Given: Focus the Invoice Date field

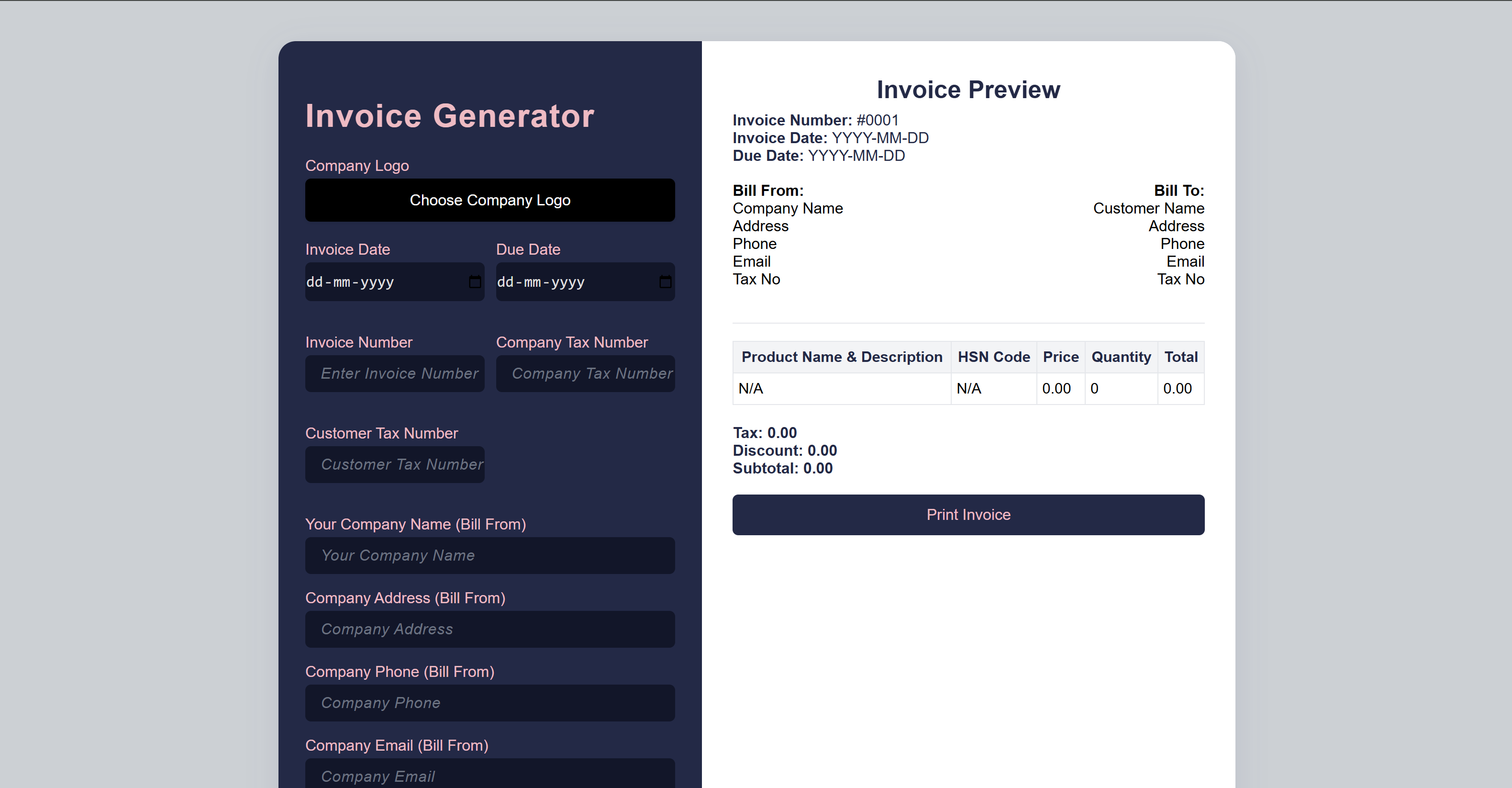Looking at the screenshot, I should tap(394, 282).
